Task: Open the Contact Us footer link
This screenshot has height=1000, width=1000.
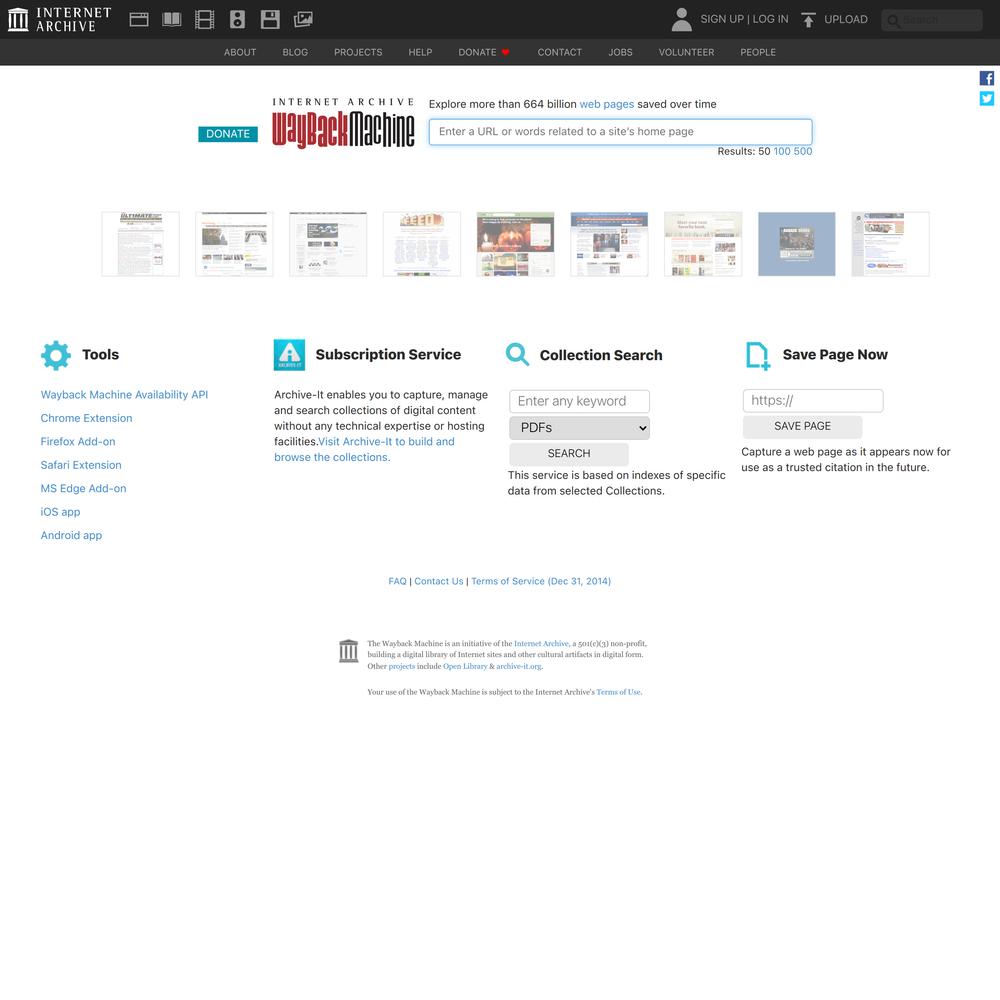Action: (439, 581)
